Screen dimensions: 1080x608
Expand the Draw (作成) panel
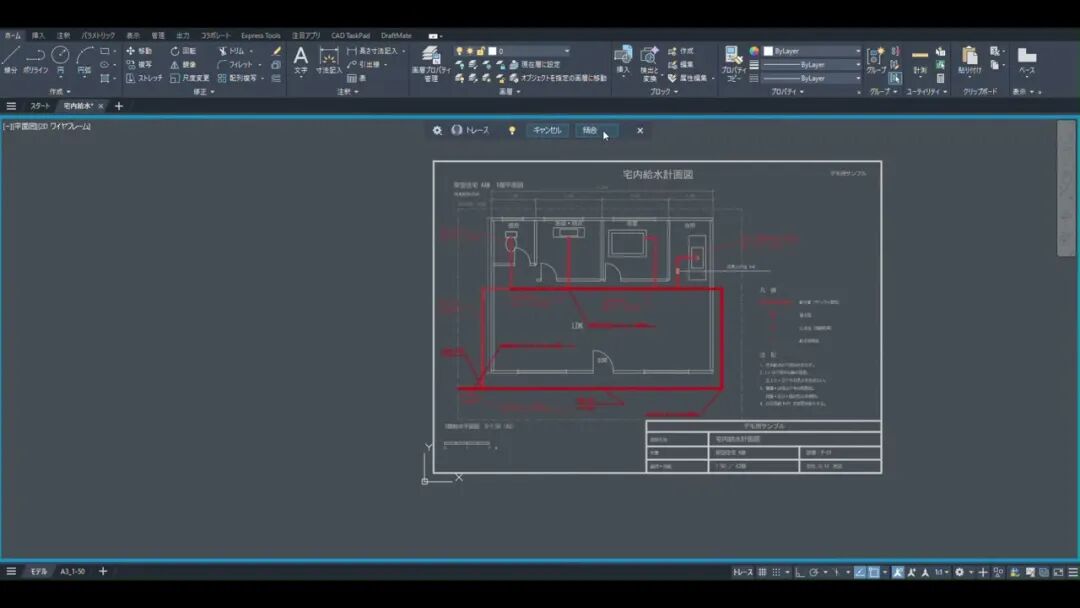click(60, 92)
